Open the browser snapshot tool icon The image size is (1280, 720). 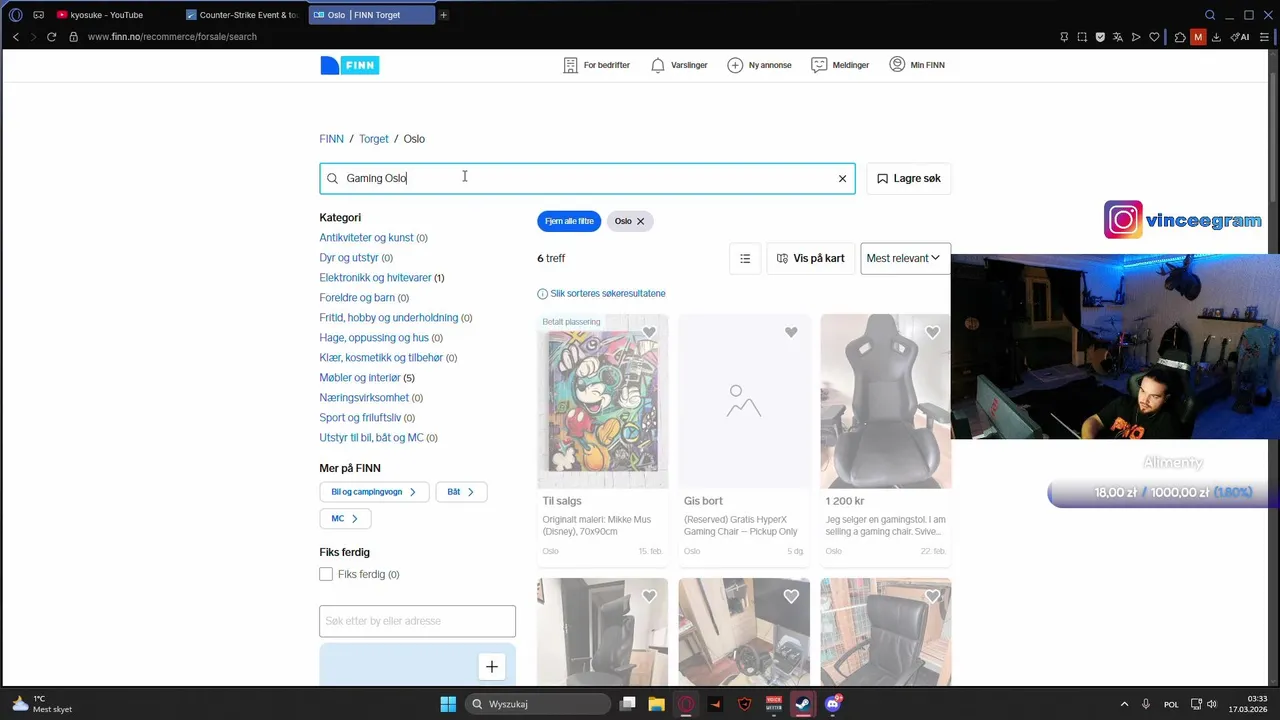coord(1082,37)
